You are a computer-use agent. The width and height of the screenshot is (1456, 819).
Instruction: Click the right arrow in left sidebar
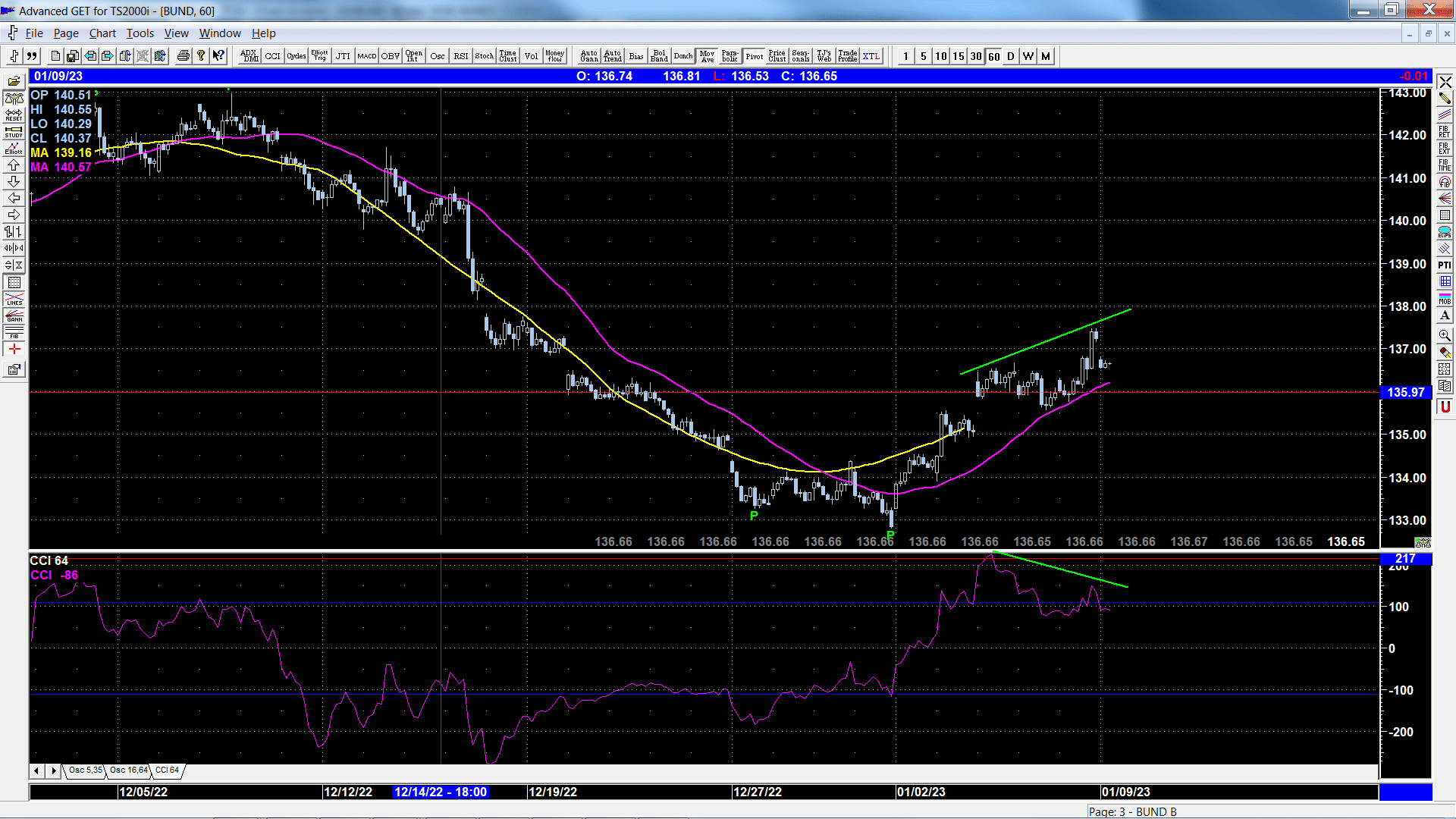[14, 215]
